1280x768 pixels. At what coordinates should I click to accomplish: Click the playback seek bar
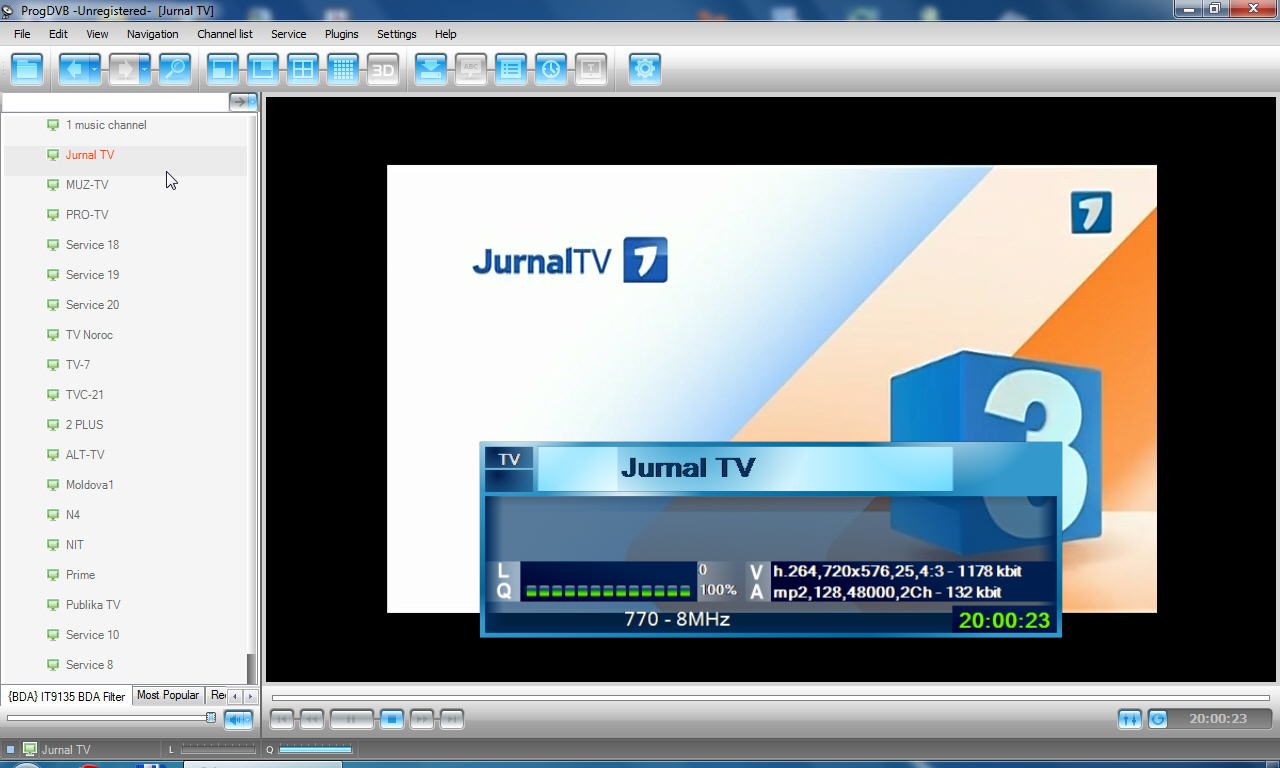click(x=770, y=698)
